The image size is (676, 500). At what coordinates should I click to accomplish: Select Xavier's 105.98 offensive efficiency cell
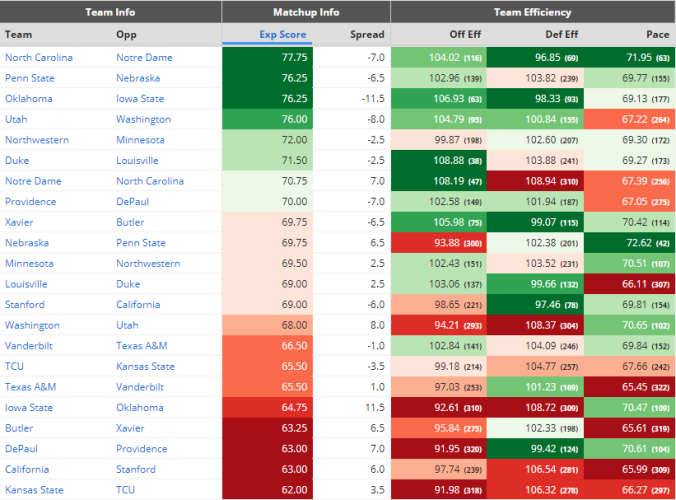pyautogui.click(x=439, y=222)
